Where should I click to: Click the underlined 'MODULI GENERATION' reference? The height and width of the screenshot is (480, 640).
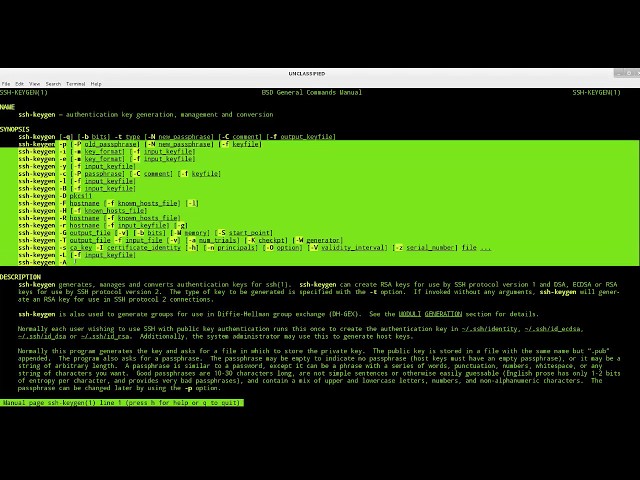tap(430, 314)
